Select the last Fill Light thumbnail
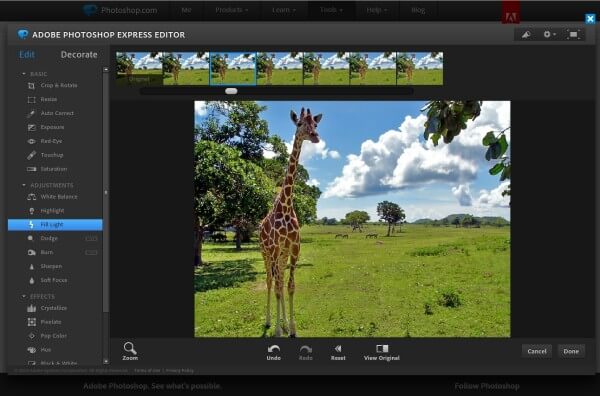The height and width of the screenshot is (396, 600). pyautogui.click(x=420, y=68)
